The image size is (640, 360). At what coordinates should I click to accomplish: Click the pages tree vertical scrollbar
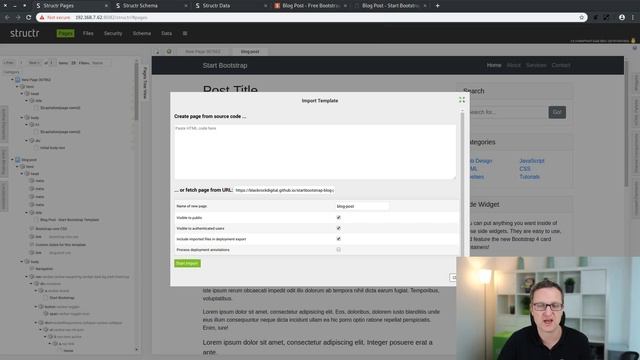pos(136,90)
